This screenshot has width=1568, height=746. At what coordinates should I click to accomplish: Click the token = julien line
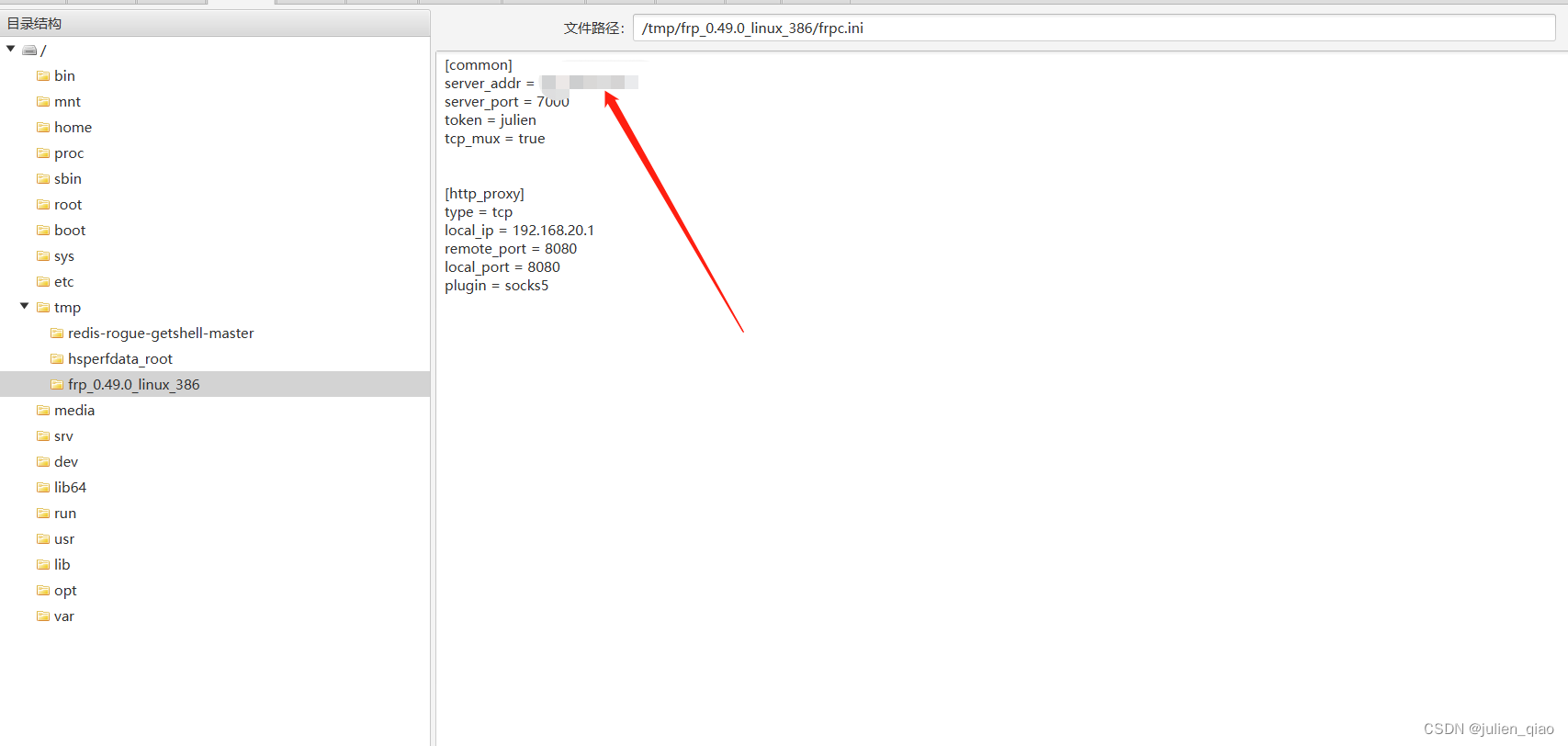491,120
